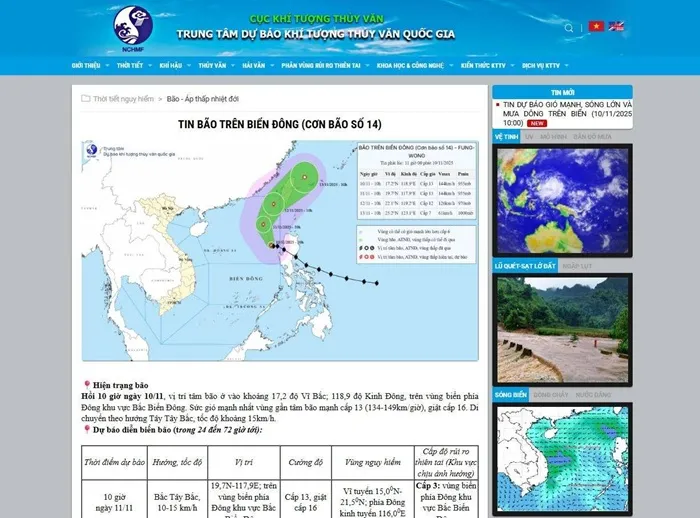Click table header Thời điểm dự báo
The height and width of the screenshot is (518, 700).
pyautogui.click(x=114, y=462)
